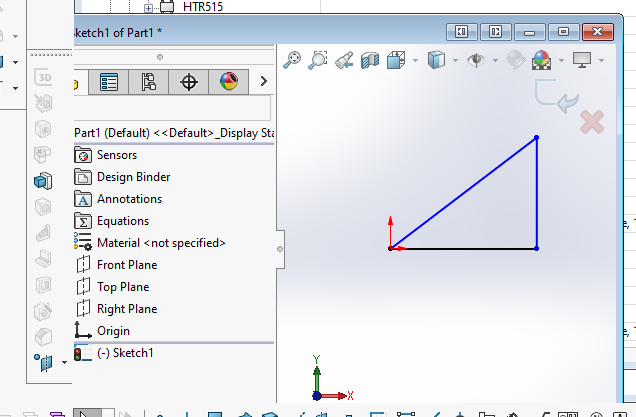Toggle Hide/Show Items eye icon
This screenshot has height=417, width=636.
pyautogui.click(x=476, y=61)
